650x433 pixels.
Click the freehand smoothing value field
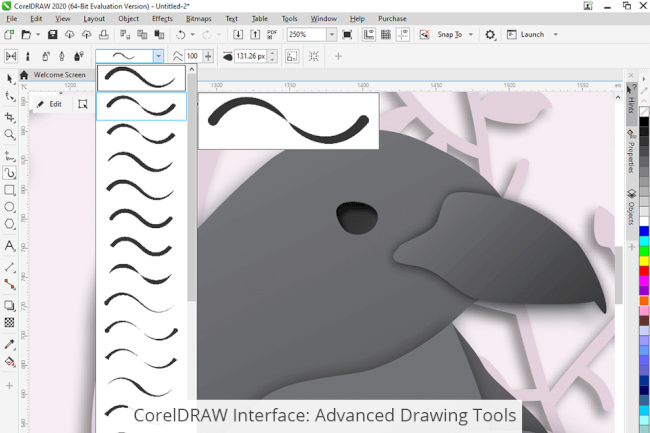coord(193,56)
